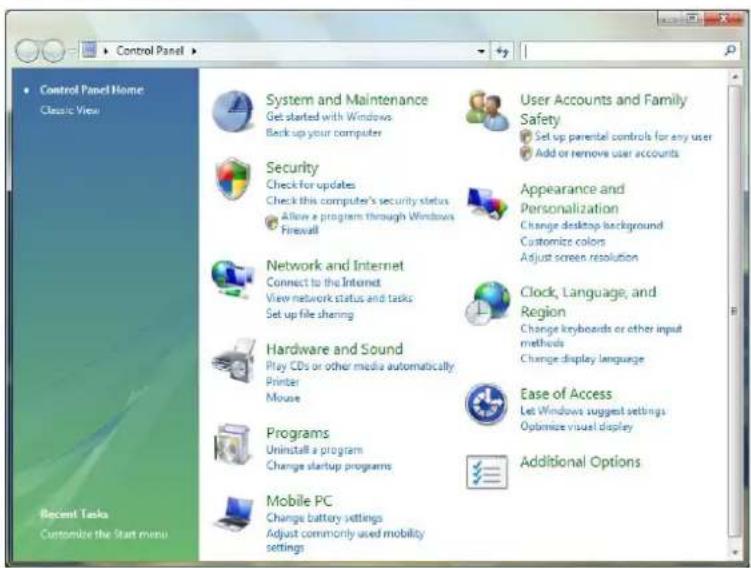The width and height of the screenshot is (751, 568).
Task: Open Appearance and Personalization heading
Action: tap(572, 198)
